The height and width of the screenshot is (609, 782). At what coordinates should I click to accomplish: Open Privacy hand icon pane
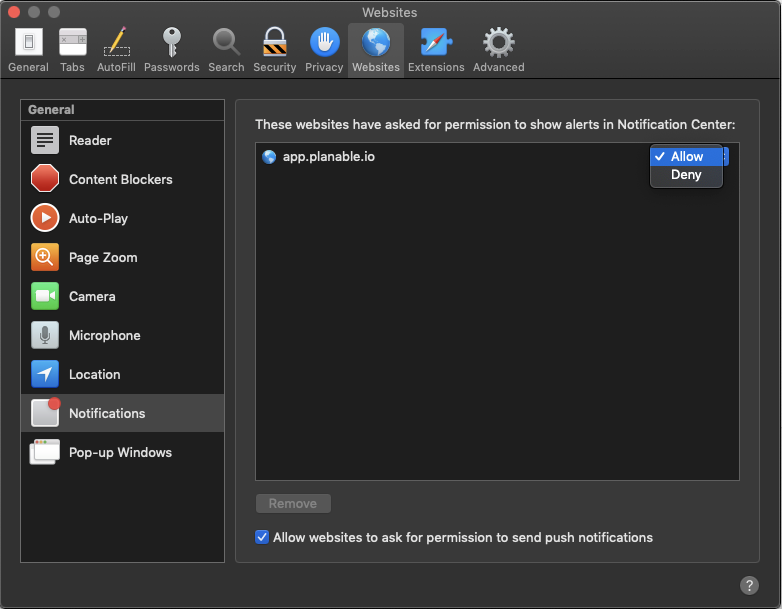[x=324, y=49]
